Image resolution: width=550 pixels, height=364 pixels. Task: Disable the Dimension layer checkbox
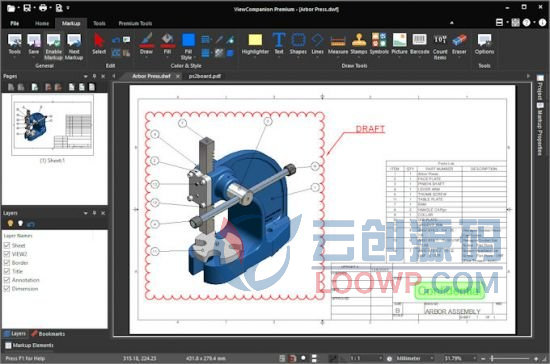pos(7,289)
